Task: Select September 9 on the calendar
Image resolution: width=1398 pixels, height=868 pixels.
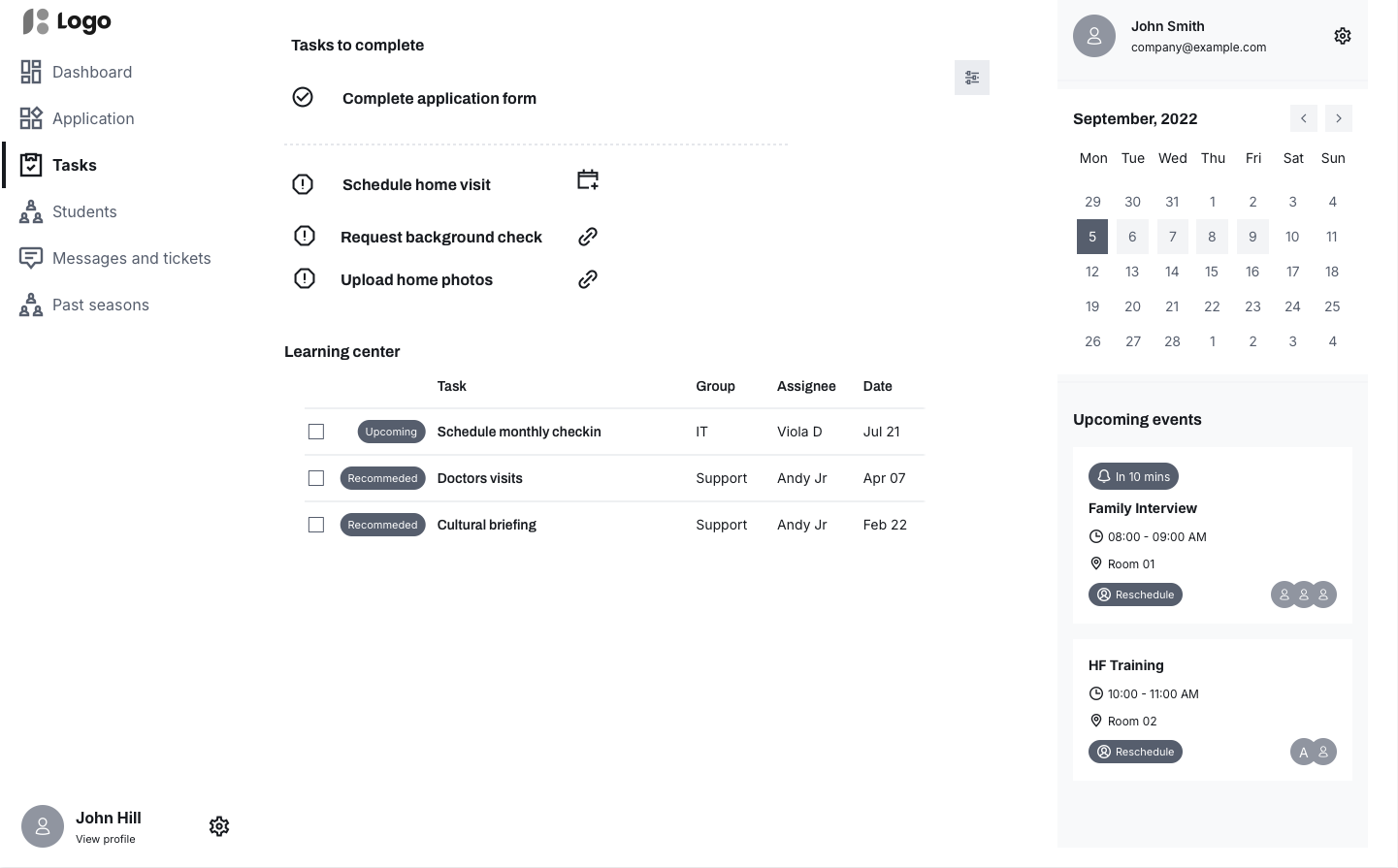Action: point(1252,237)
